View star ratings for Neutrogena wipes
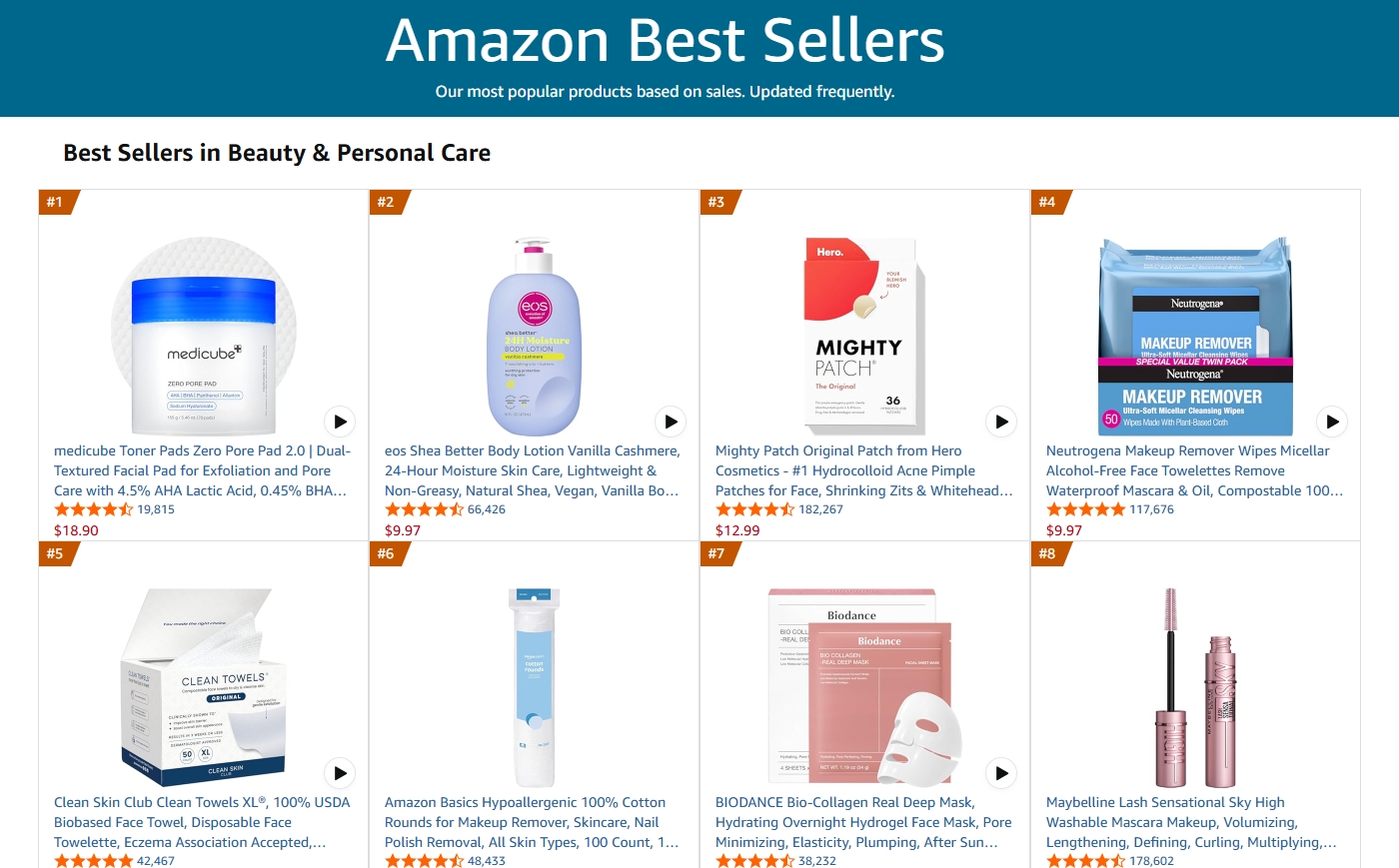This screenshot has height=868, width=1399. click(1085, 509)
